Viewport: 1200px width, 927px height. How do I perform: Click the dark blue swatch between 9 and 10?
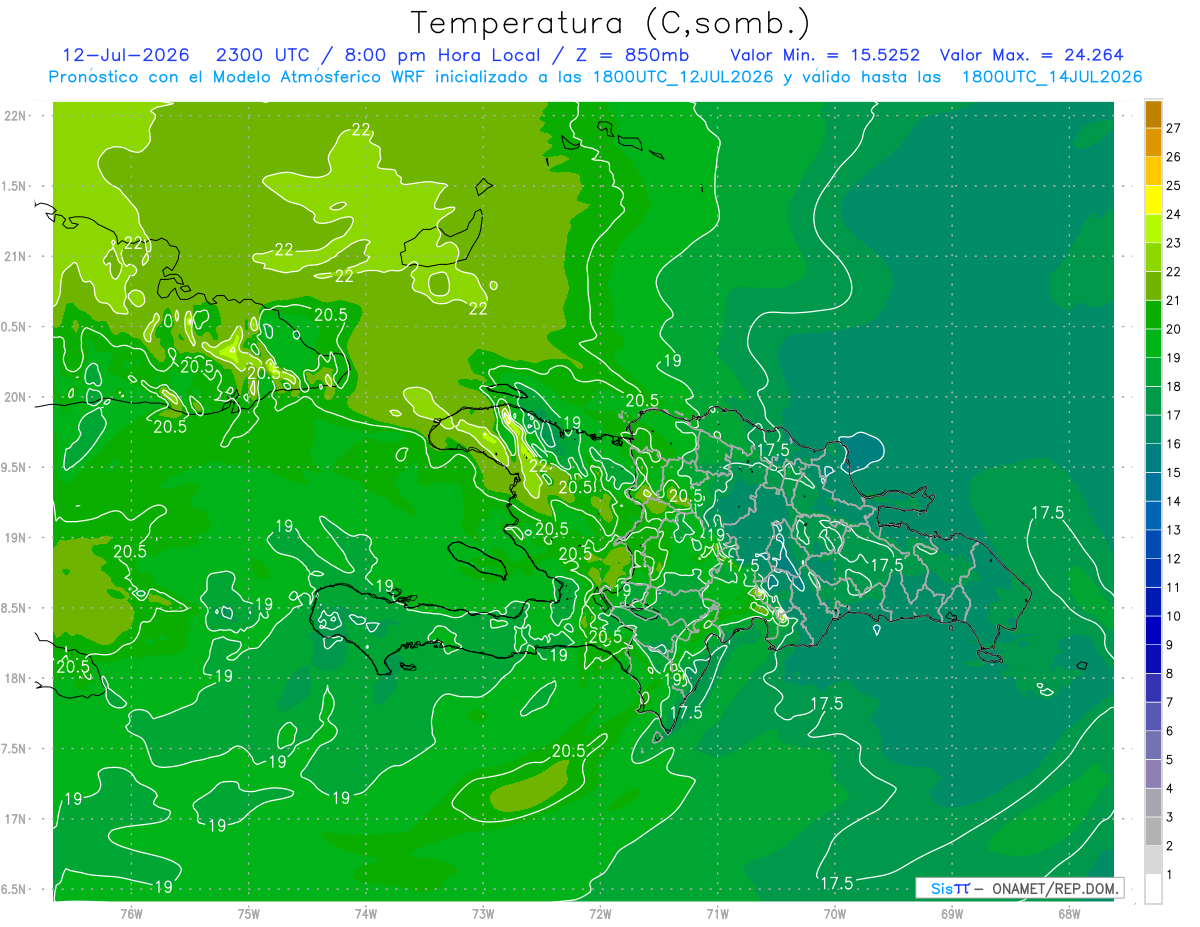(x=1153, y=631)
